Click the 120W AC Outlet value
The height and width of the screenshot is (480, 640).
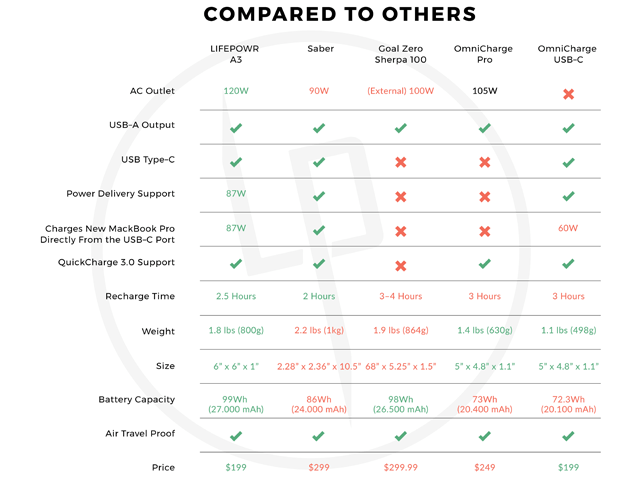[236, 91]
